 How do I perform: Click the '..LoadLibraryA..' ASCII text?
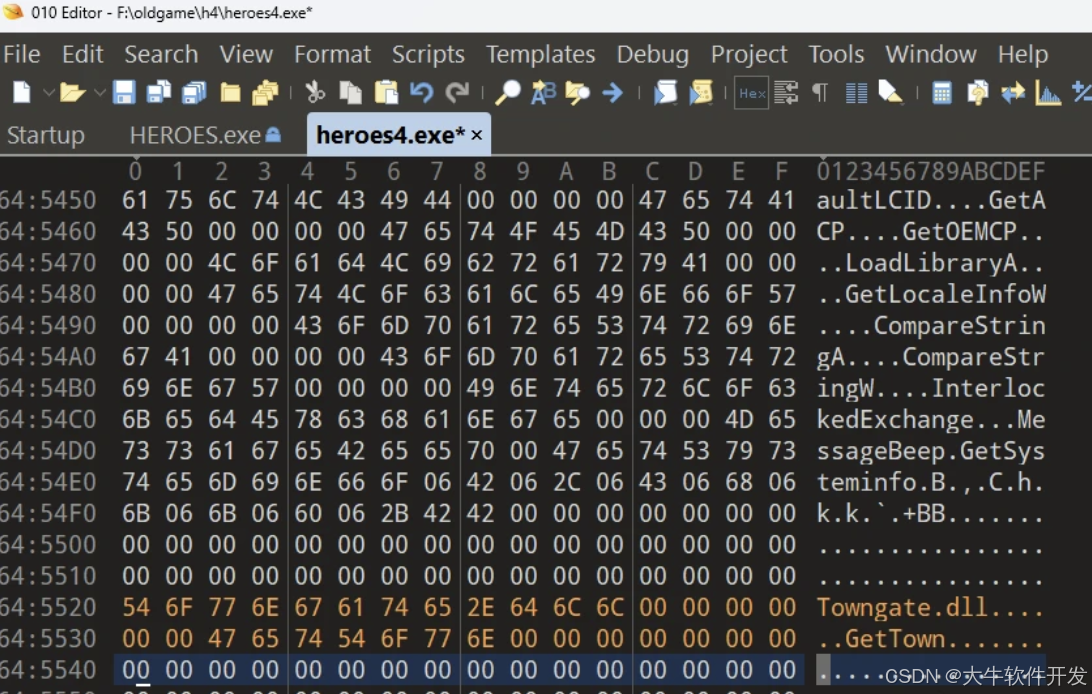[930, 263]
